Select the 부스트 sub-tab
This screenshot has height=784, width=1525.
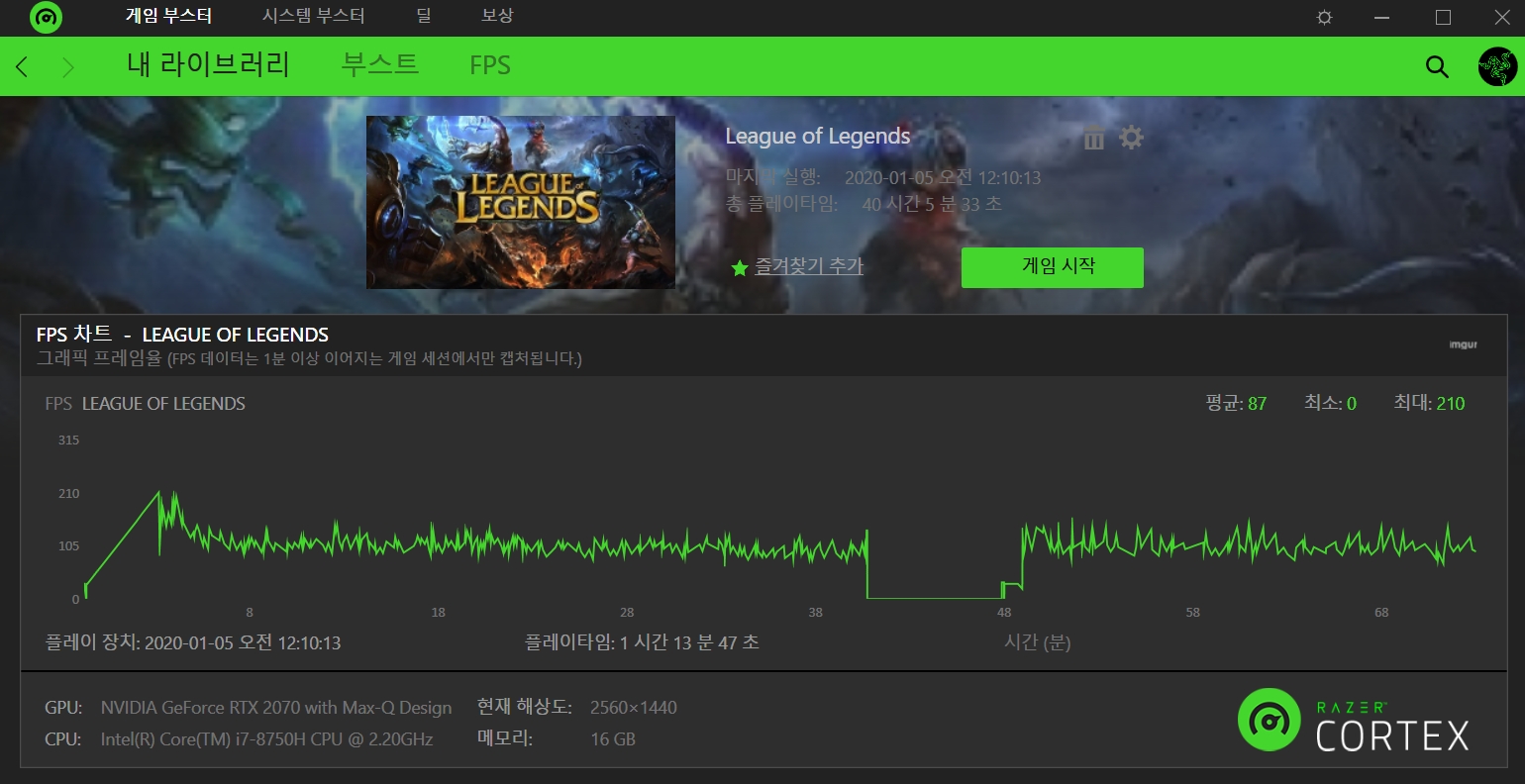(x=380, y=64)
